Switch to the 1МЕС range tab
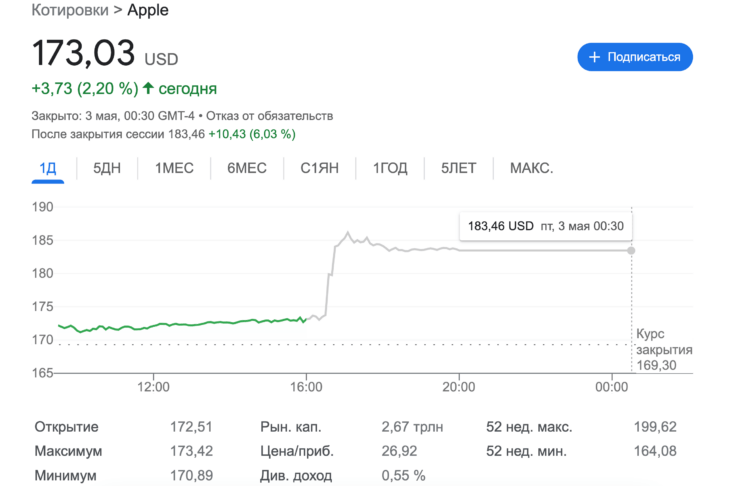 174,168
